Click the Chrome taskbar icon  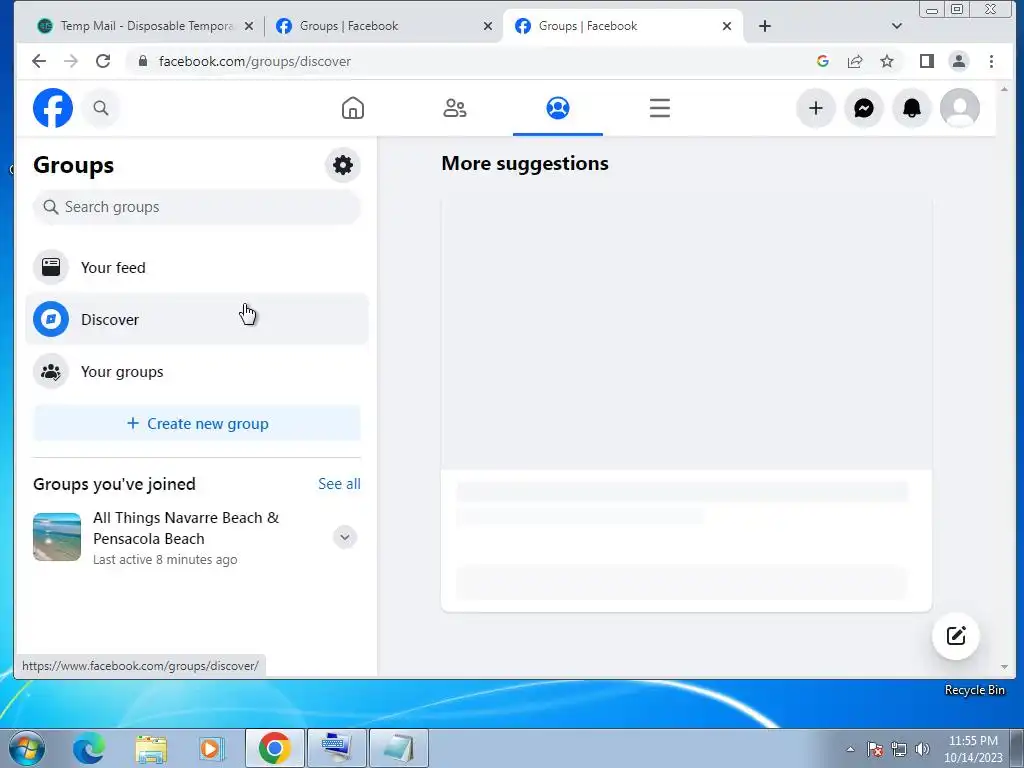coord(274,748)
